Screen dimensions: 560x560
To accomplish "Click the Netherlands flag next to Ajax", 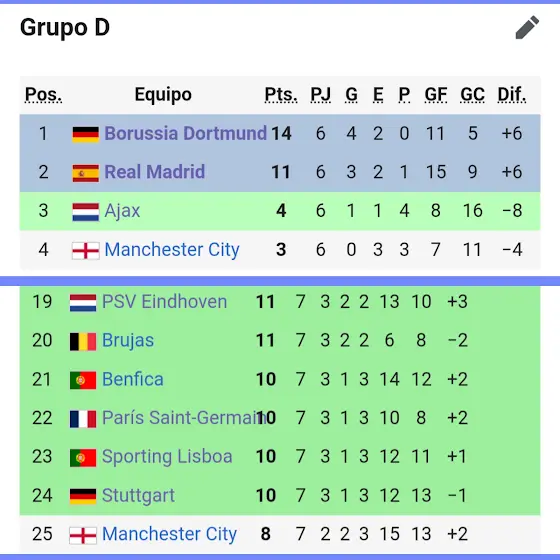I will click(85, 212).
